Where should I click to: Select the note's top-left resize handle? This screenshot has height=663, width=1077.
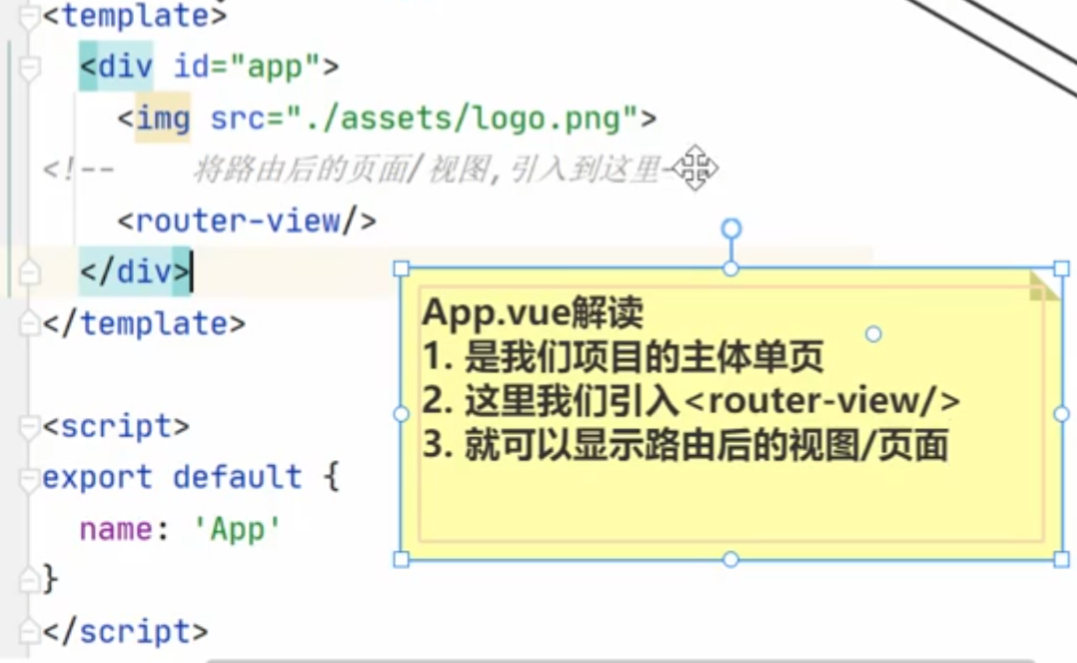point(401,268)
